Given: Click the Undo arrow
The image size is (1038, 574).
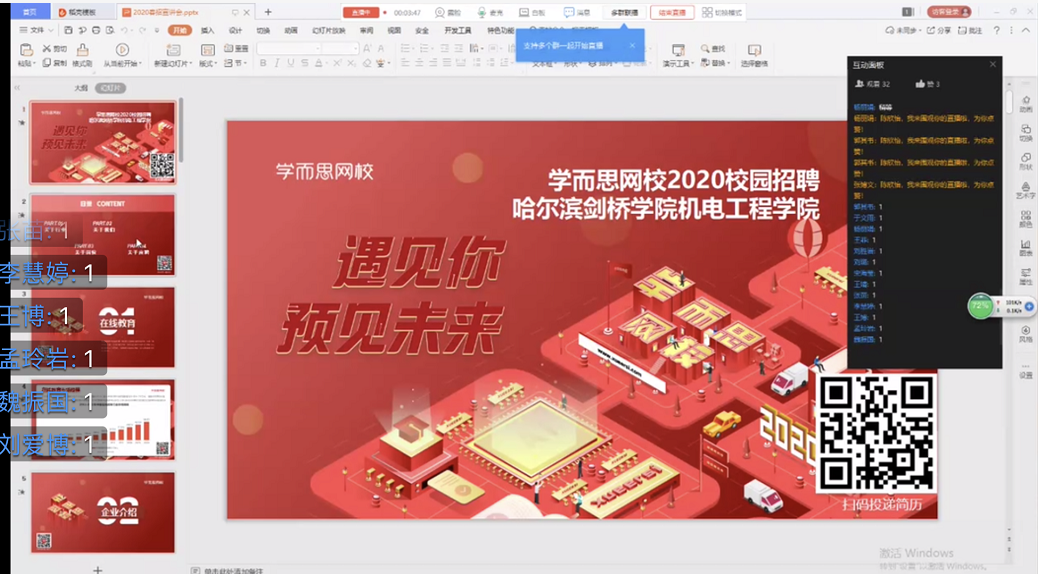Looking at the screenshot, I should click(124, 30).
